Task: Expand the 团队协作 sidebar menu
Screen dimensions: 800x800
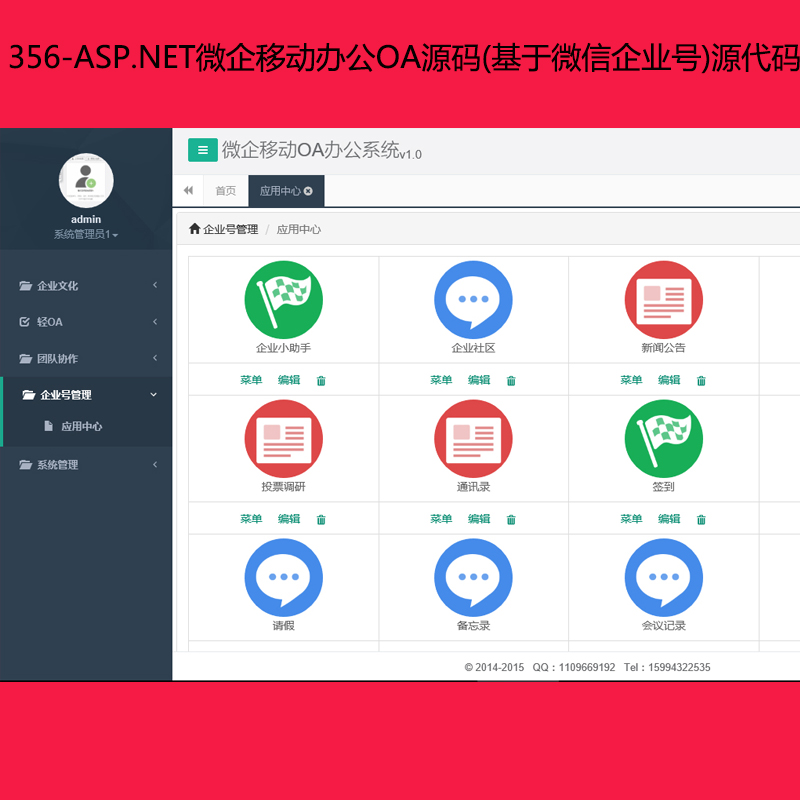Action: pyautogui.click(x=86, y=358)
